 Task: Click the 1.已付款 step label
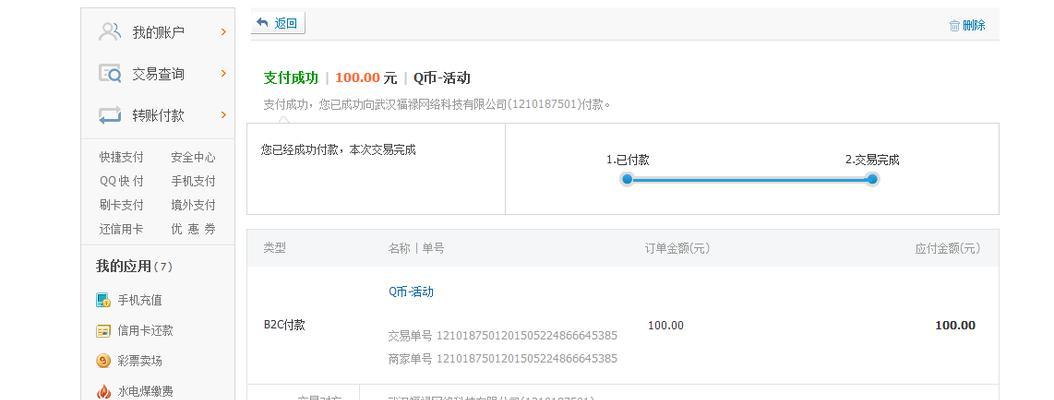(x=628, y=160)
